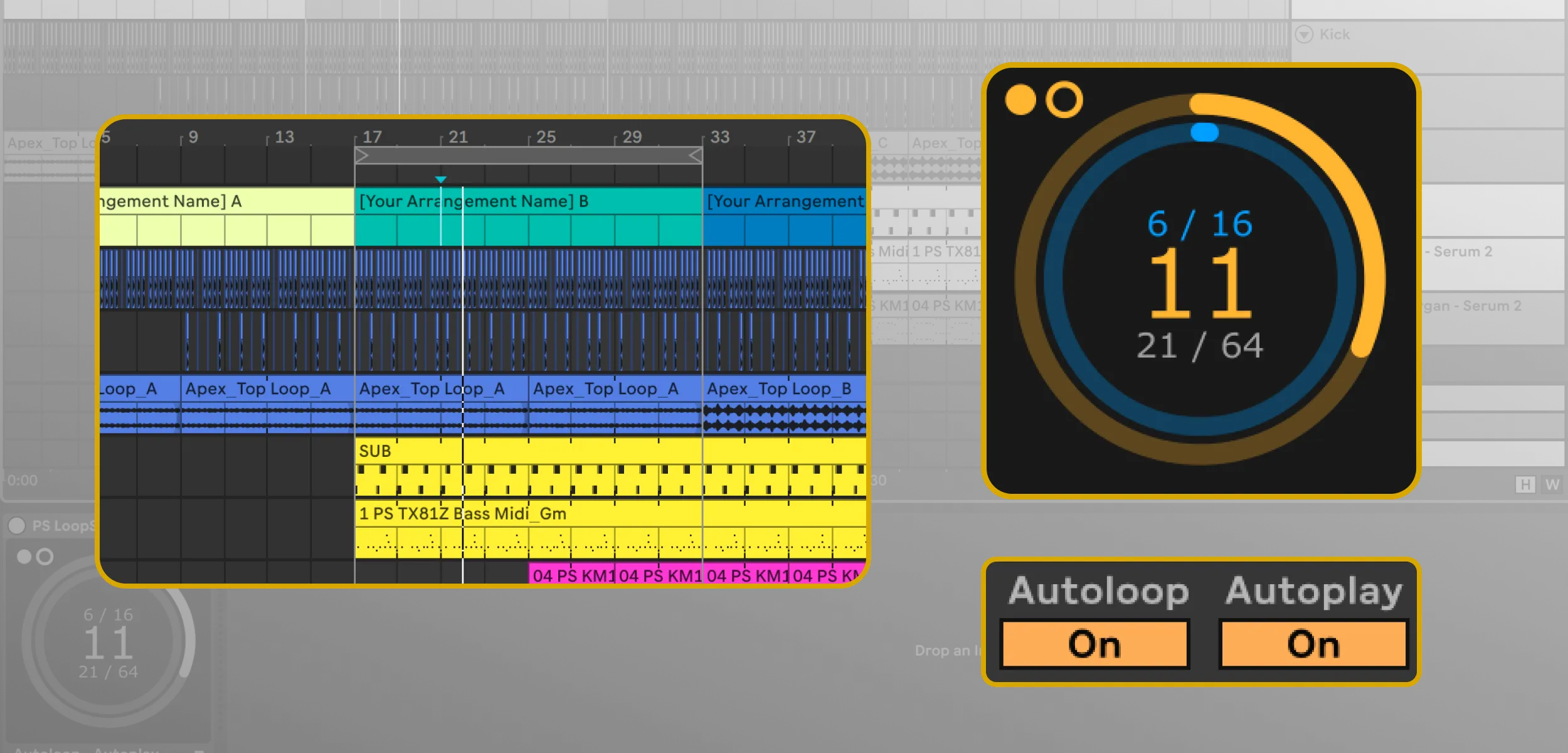Toggle the PS LoopS device activator circle
The image size is (1568, 753).
click(18, 526)
